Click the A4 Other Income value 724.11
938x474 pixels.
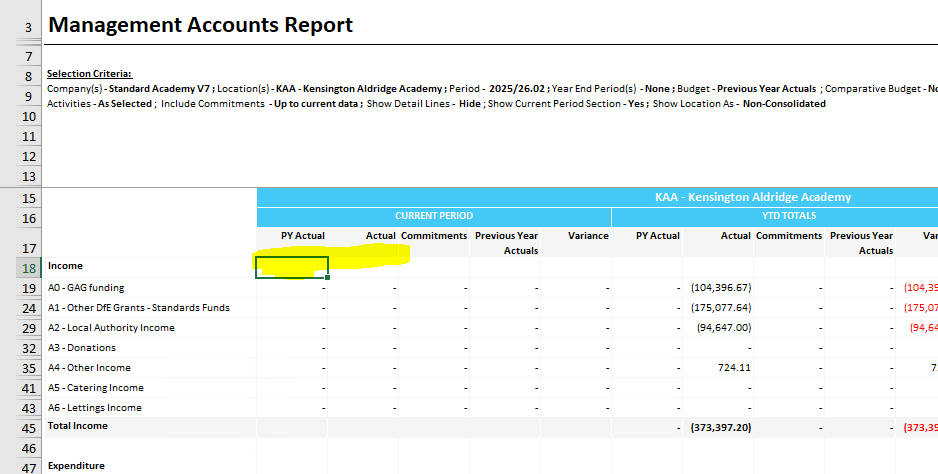(734, 368)
